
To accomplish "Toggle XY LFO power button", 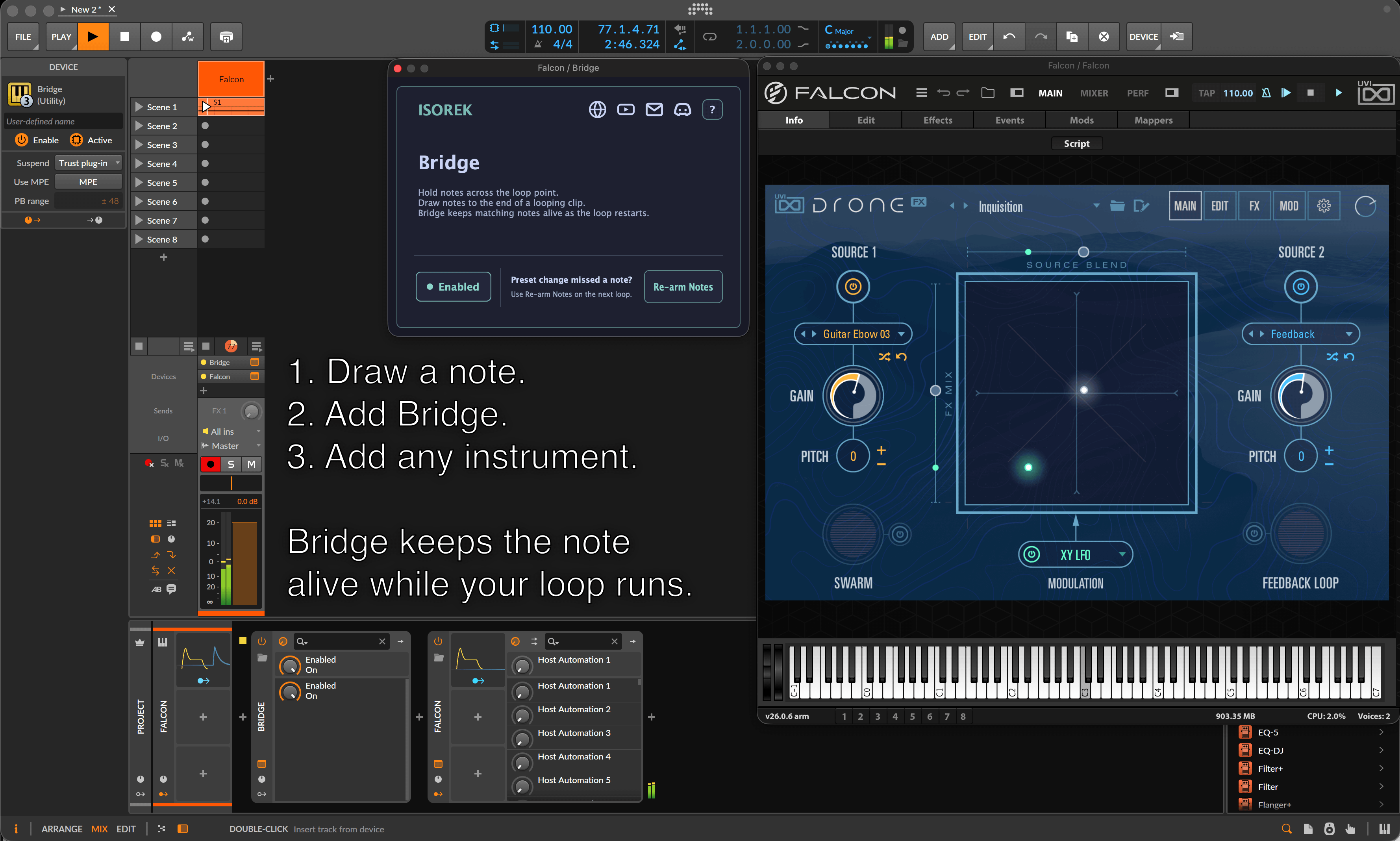I will point(1031,554).
